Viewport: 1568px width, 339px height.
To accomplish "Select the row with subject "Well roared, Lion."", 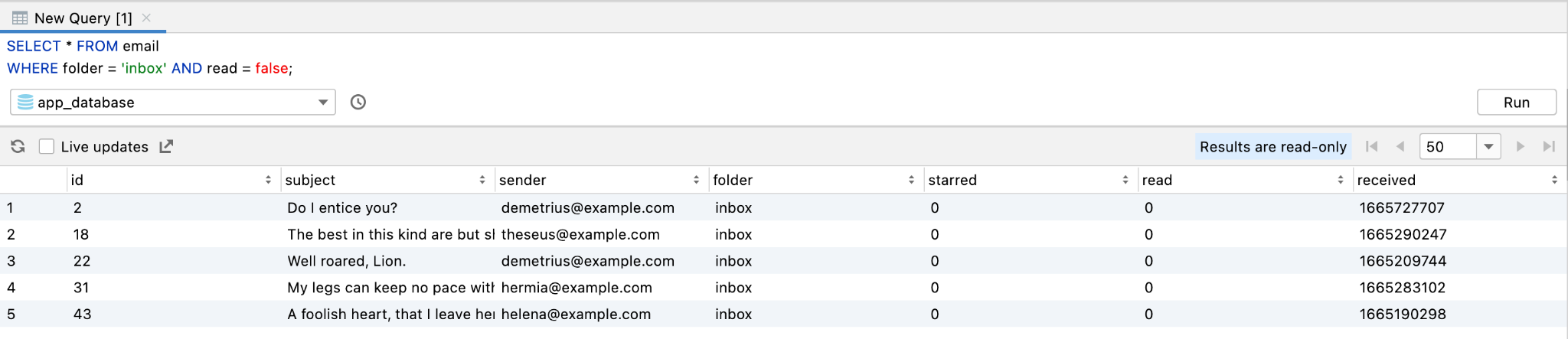I will tap(347, 261).
